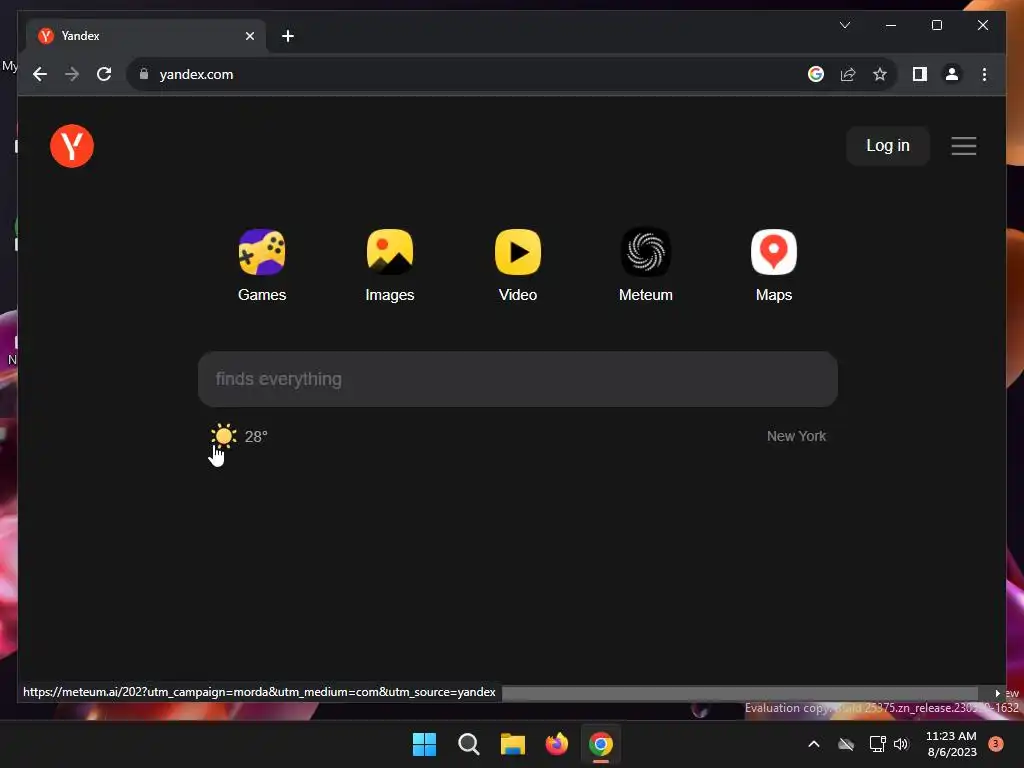Open File Explorer from the taskbar
Screen dimensions: 1024x768
pos(513,744)
